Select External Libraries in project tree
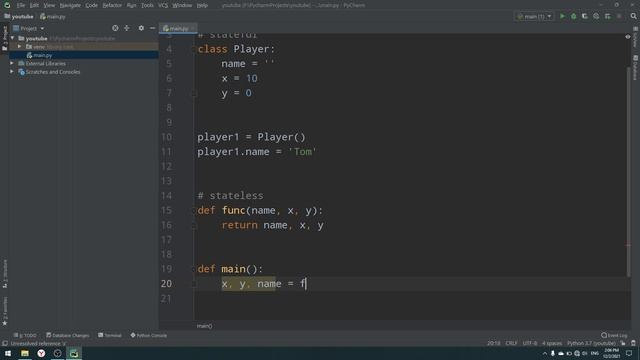 [45, 64]
